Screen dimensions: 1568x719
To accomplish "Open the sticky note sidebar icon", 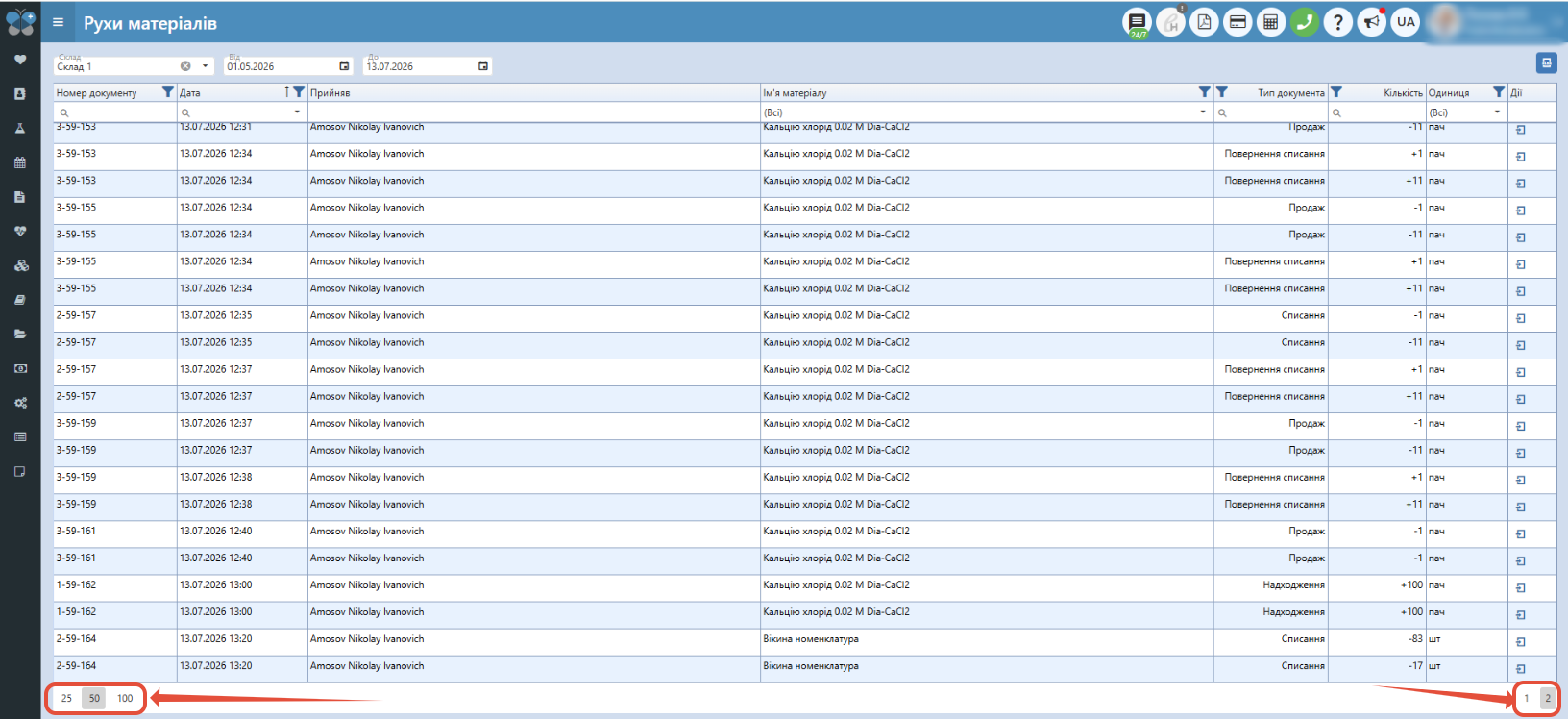I will [x=20, y=471].
